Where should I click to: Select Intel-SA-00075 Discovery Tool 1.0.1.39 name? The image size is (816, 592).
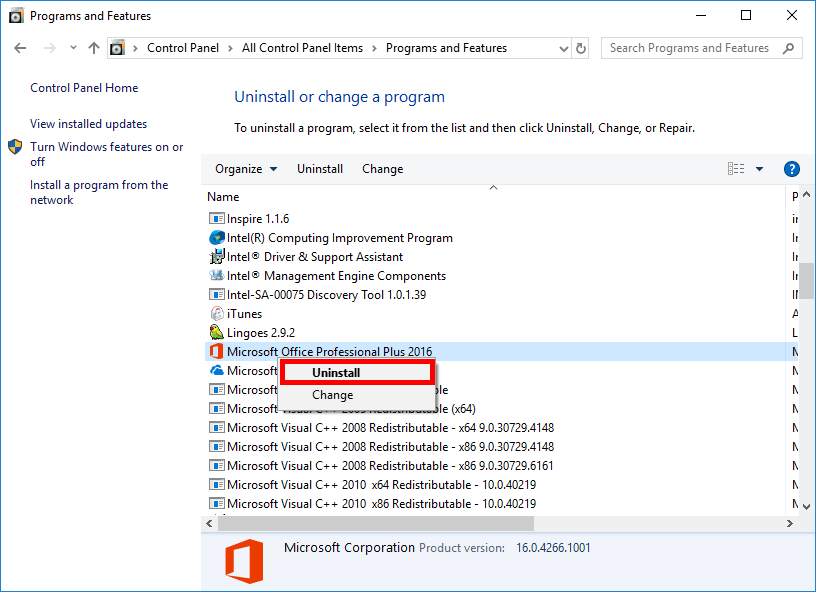tap(327, 295)
